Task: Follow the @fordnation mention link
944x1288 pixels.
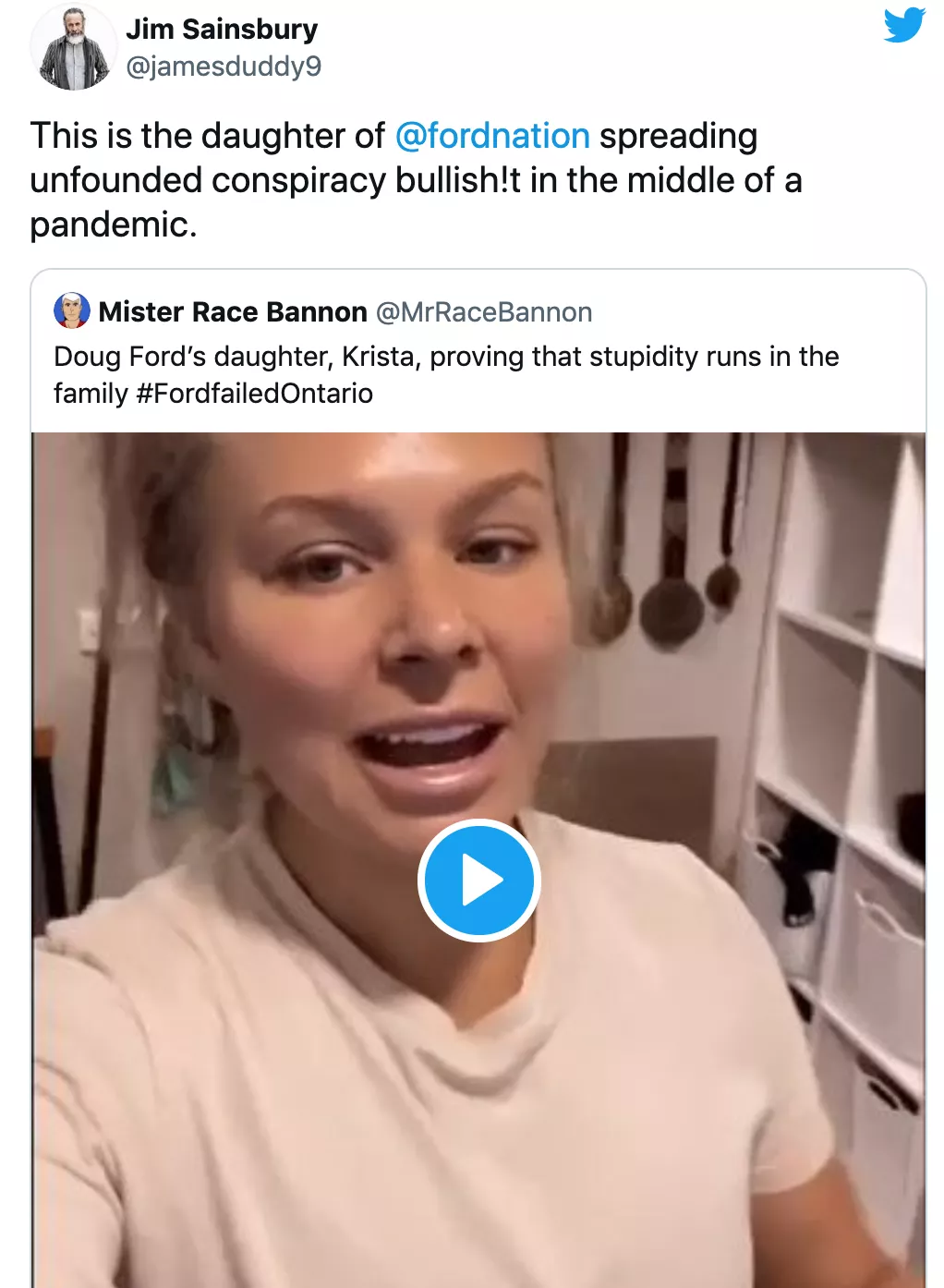Action: coord(492,136)
